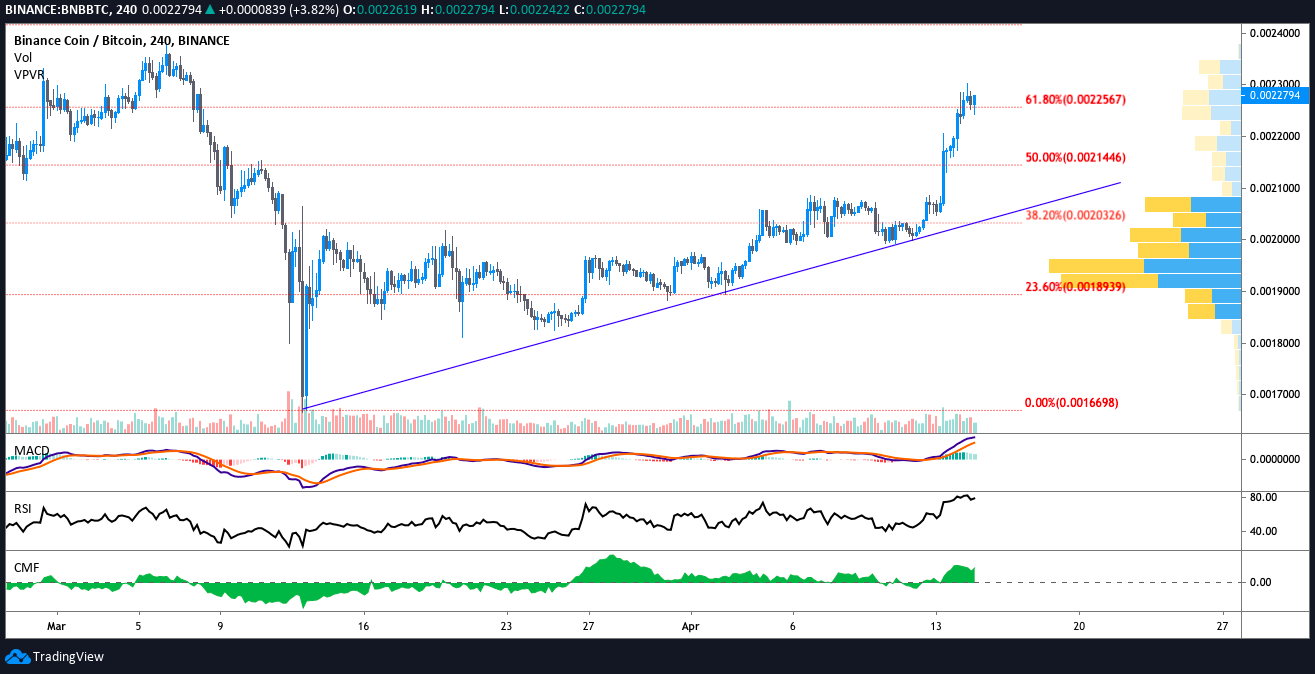Click the TradingView cloud logo icon
1315x674 pixels.
[x=17, y=657]
